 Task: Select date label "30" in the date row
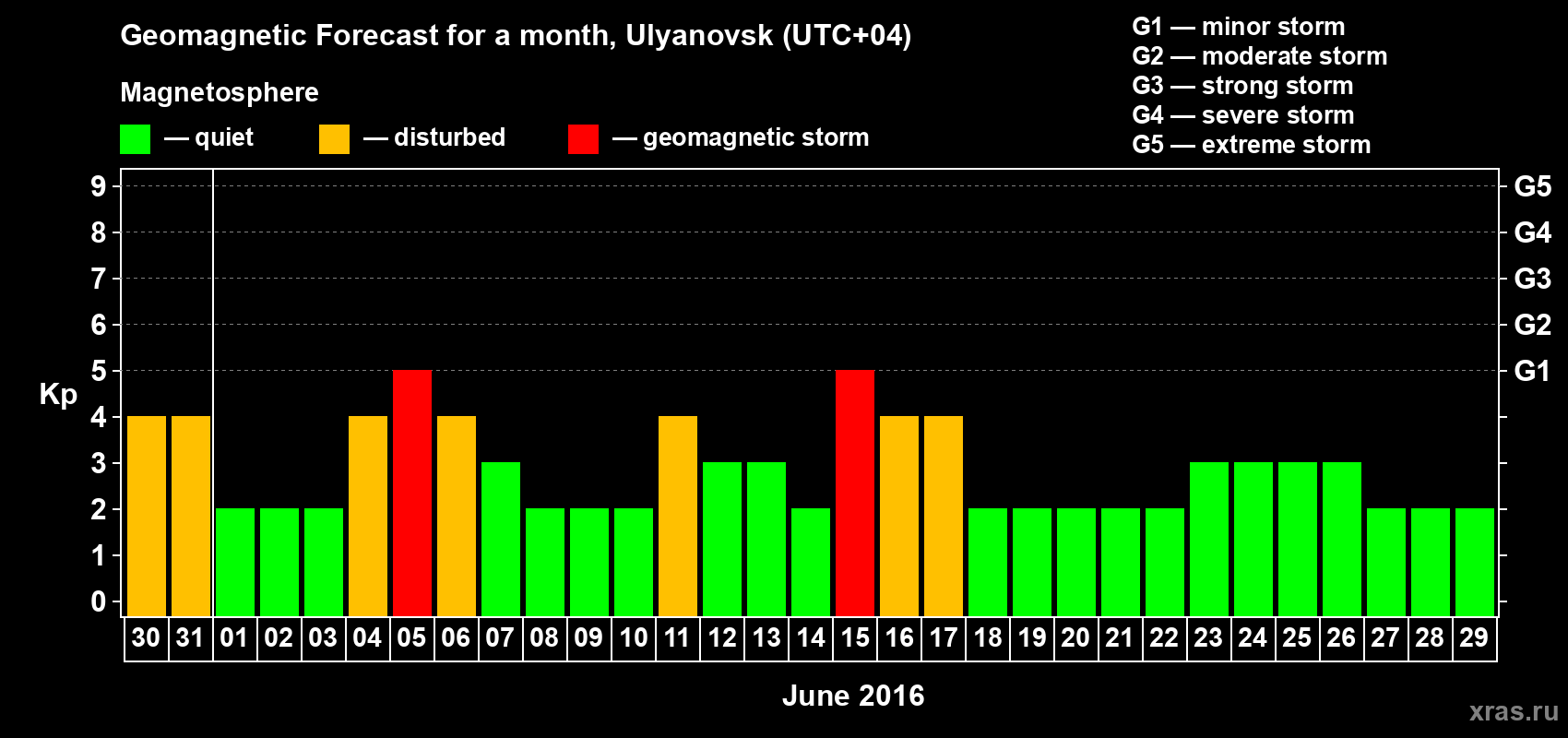point(146,638)
